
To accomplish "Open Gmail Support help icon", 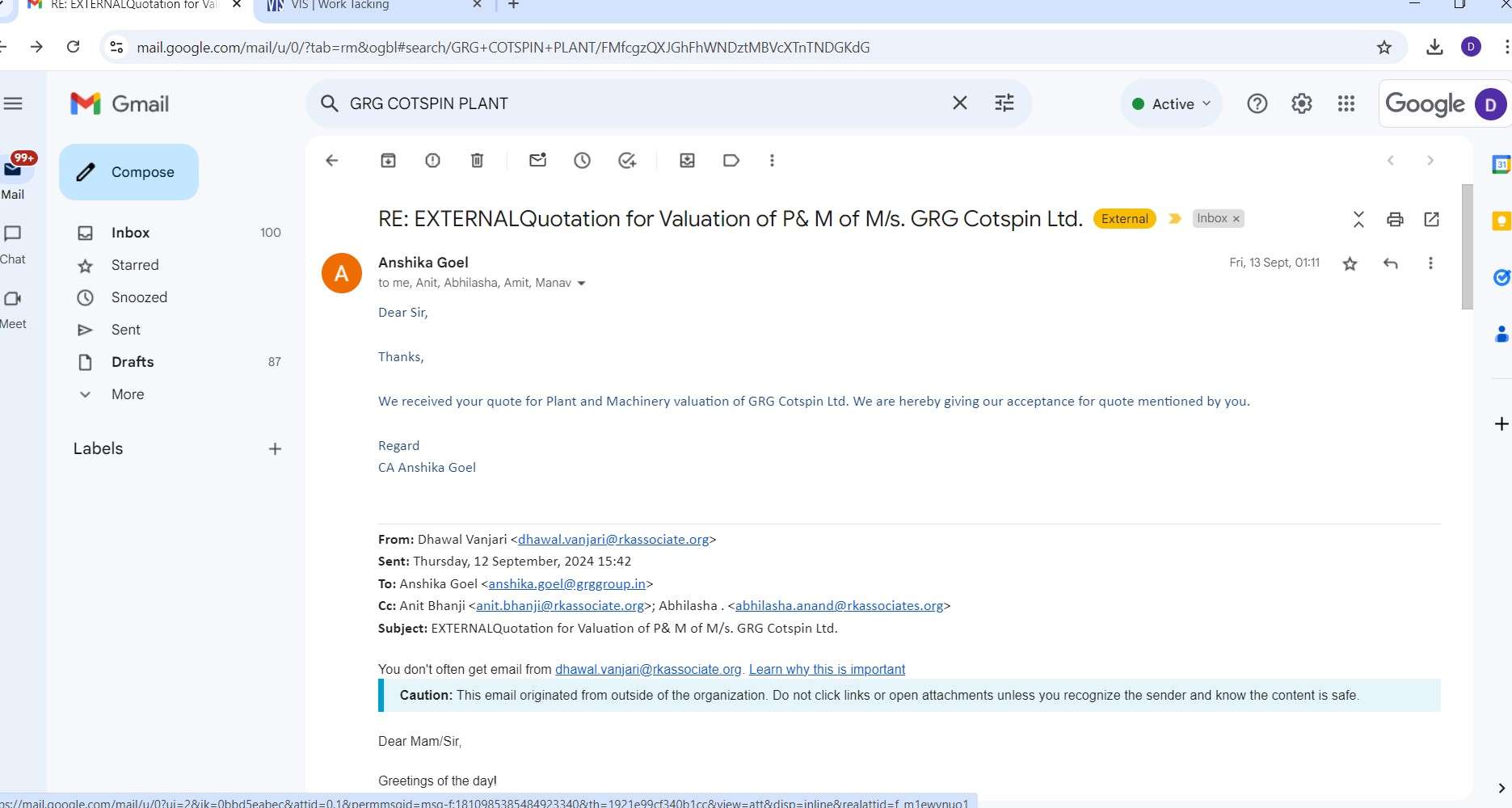I will (1257, 103).
